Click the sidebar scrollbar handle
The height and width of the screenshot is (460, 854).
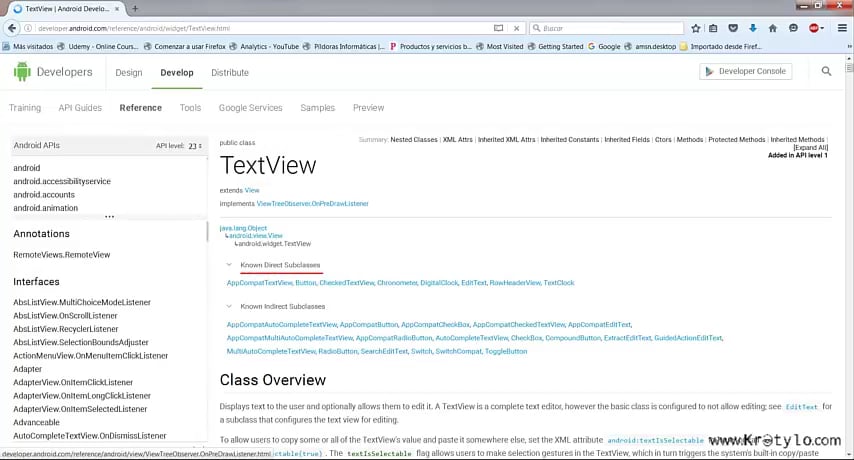[x=207, y=231]
